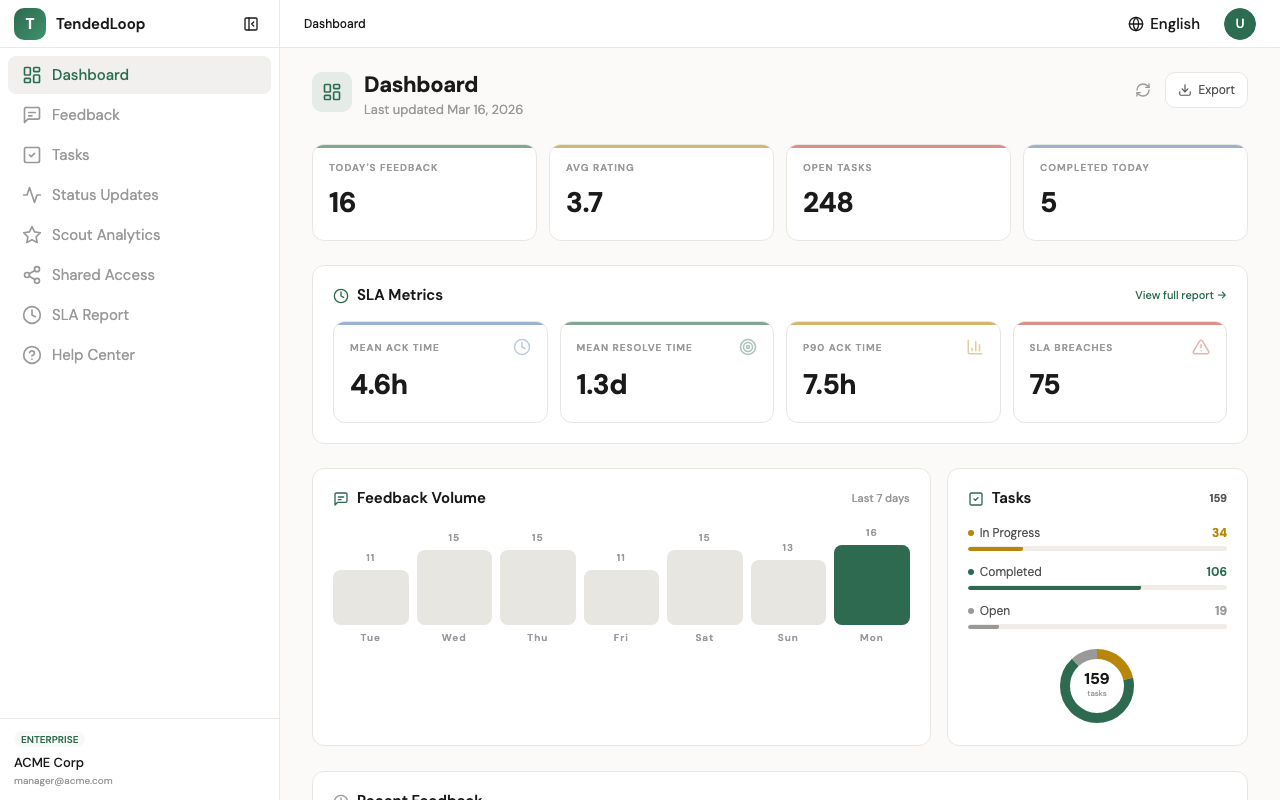Open the View full report link

(1180, 295)
